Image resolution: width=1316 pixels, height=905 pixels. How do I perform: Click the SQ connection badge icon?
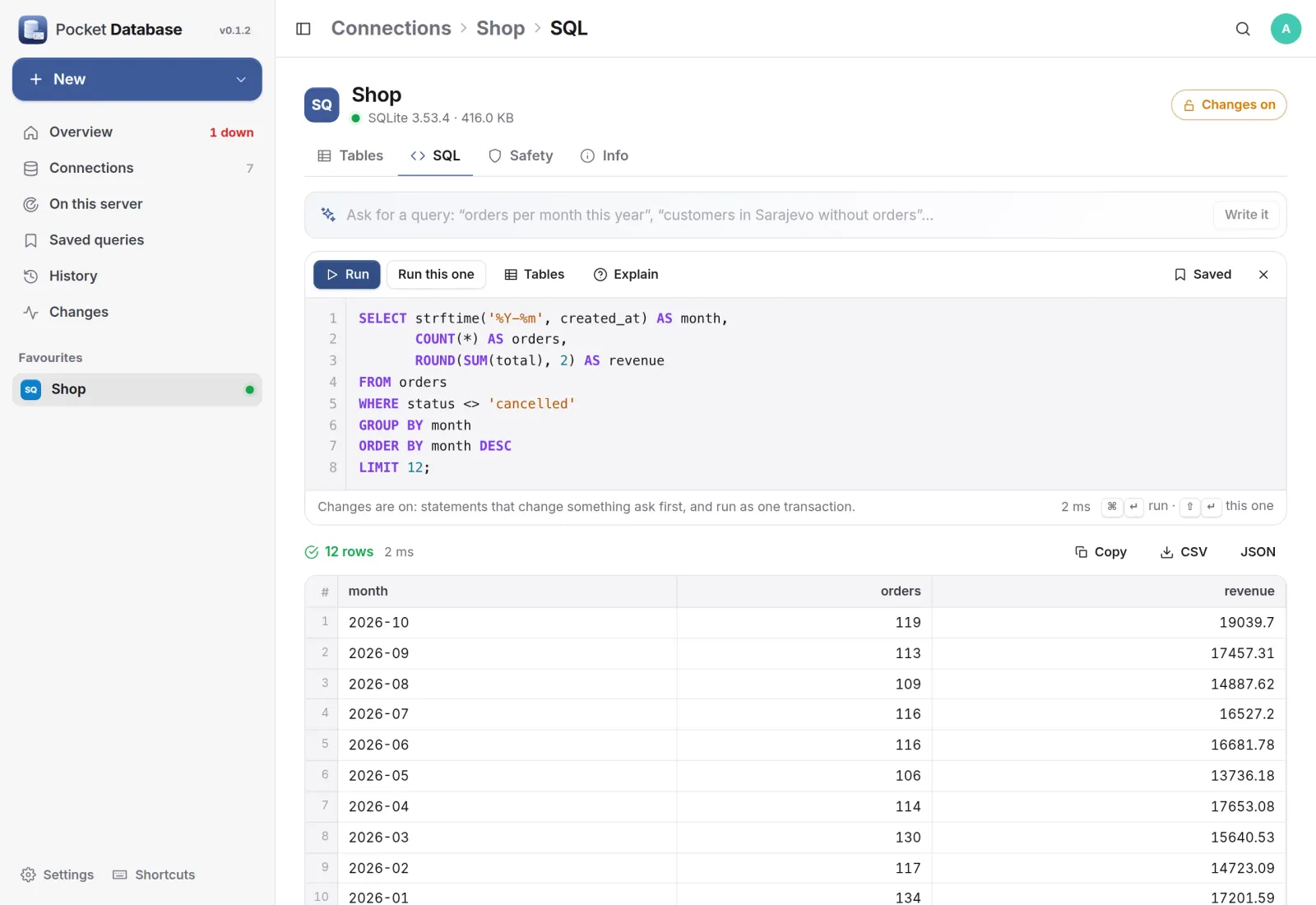[322, 104]
